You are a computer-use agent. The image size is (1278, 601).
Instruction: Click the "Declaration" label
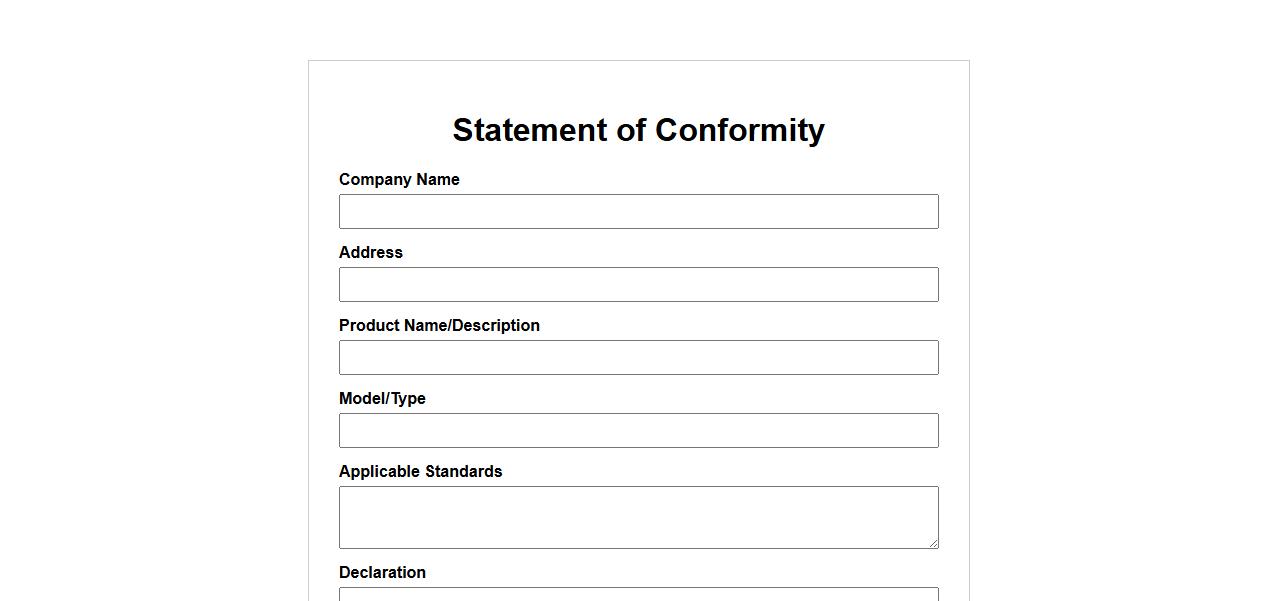(x=382, y=573)
